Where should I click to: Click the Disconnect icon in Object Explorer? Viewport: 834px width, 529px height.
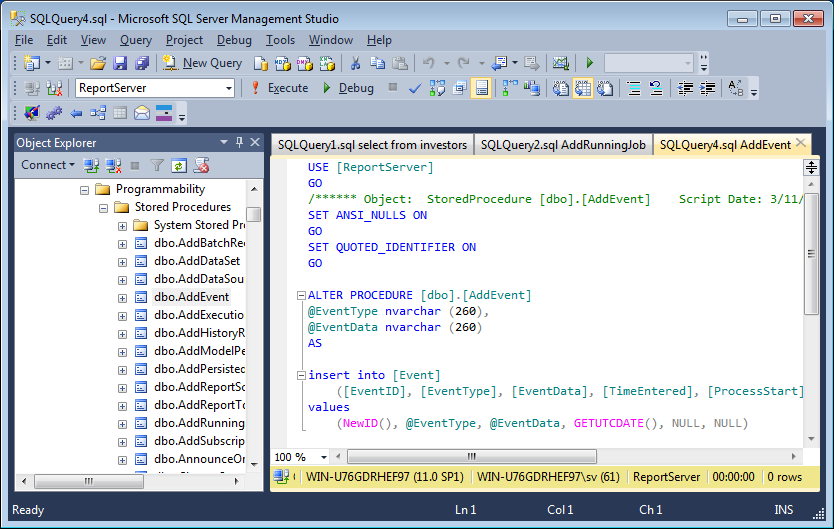pyautogui.click(x=113, y=166)
